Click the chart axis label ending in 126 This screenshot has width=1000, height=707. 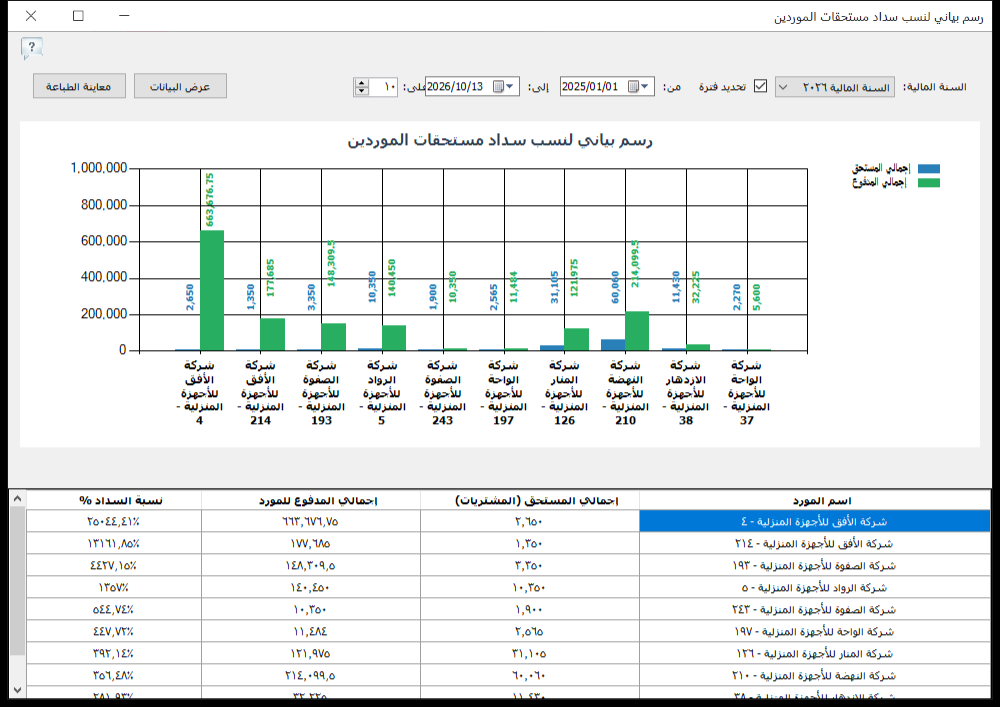coord(564,393)
